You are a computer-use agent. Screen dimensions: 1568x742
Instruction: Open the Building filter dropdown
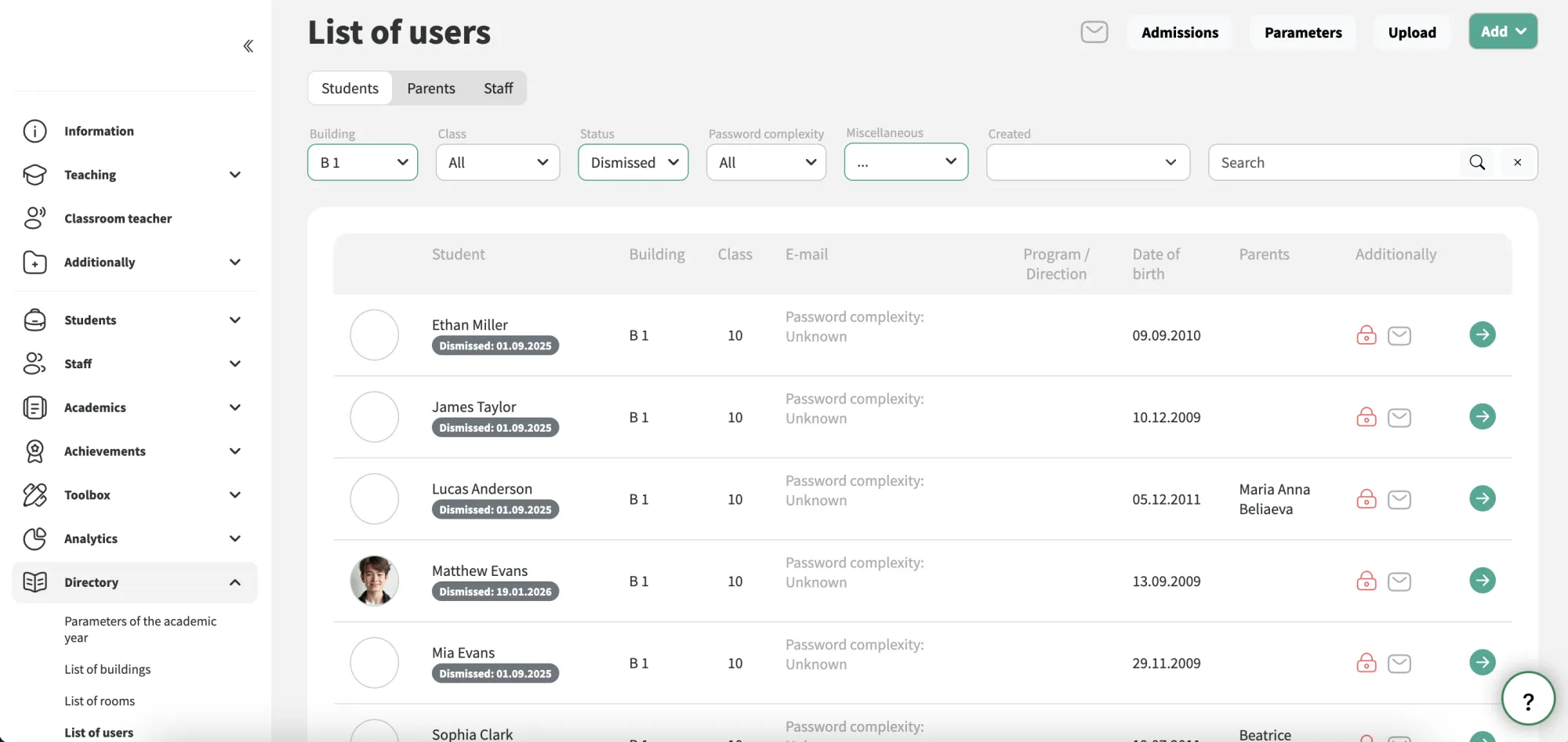click(362, 162)
